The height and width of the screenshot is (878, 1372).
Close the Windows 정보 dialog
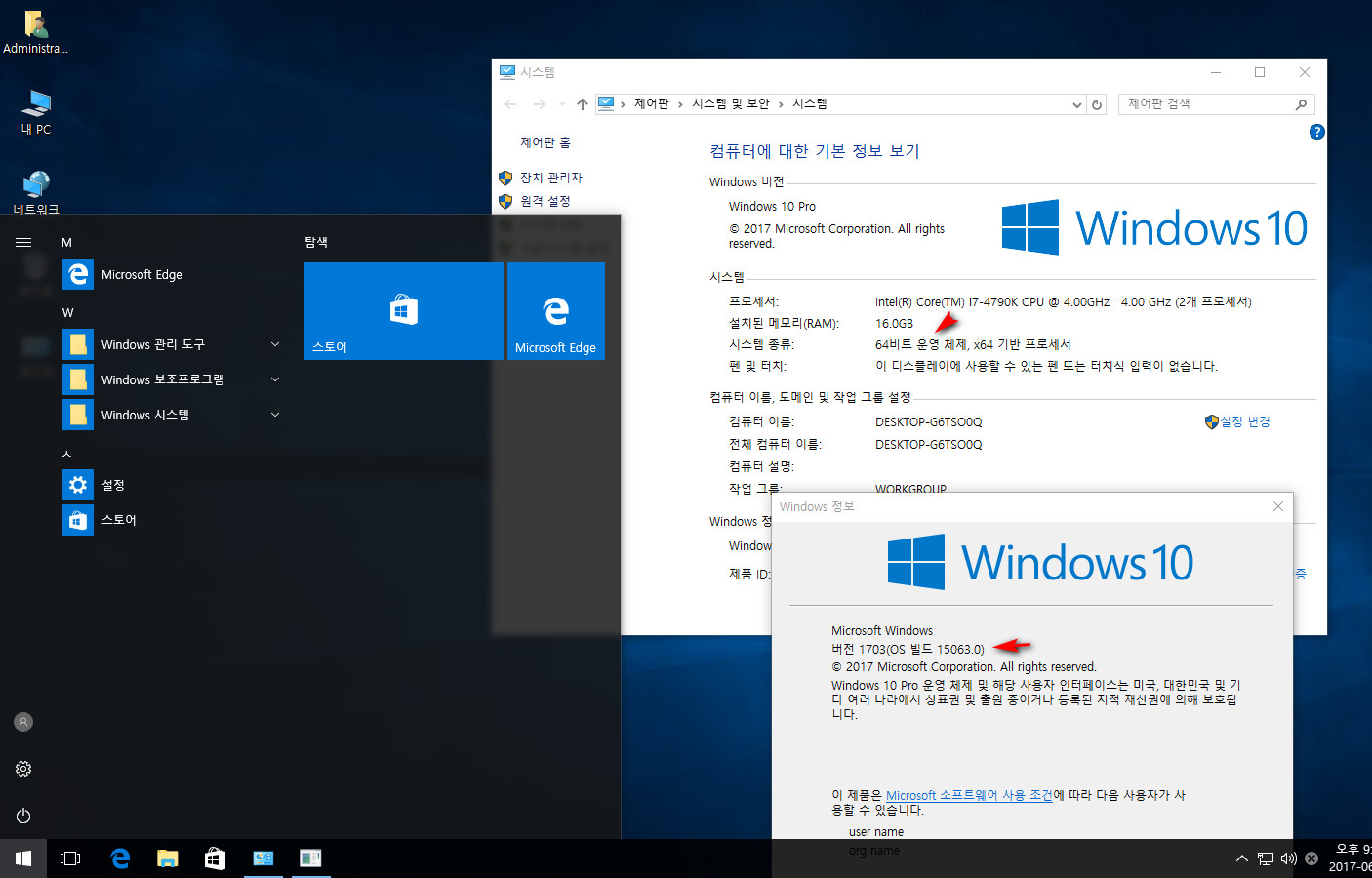click(x=1278, y=506)
